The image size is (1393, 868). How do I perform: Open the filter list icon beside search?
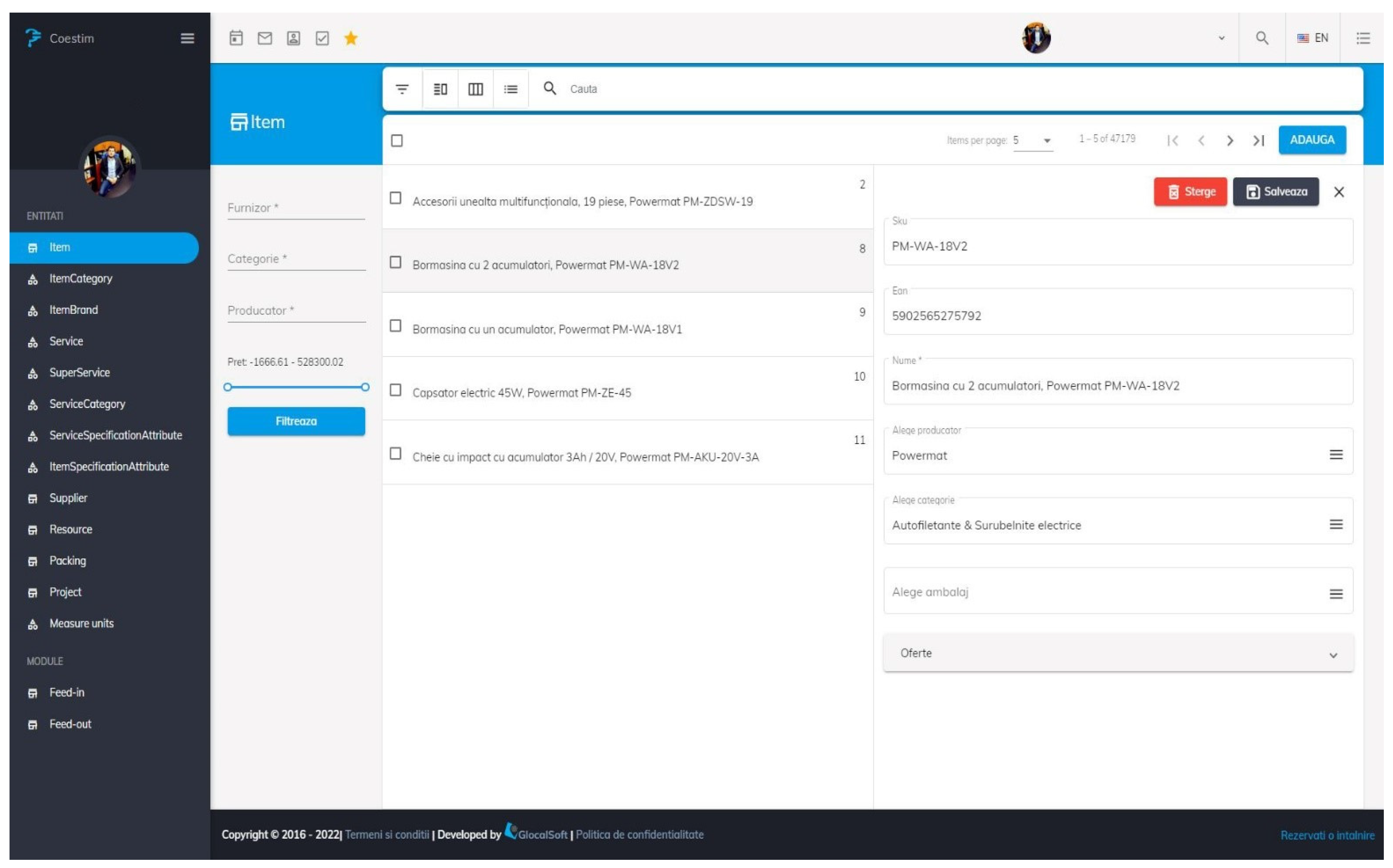(x=402, y=89)
